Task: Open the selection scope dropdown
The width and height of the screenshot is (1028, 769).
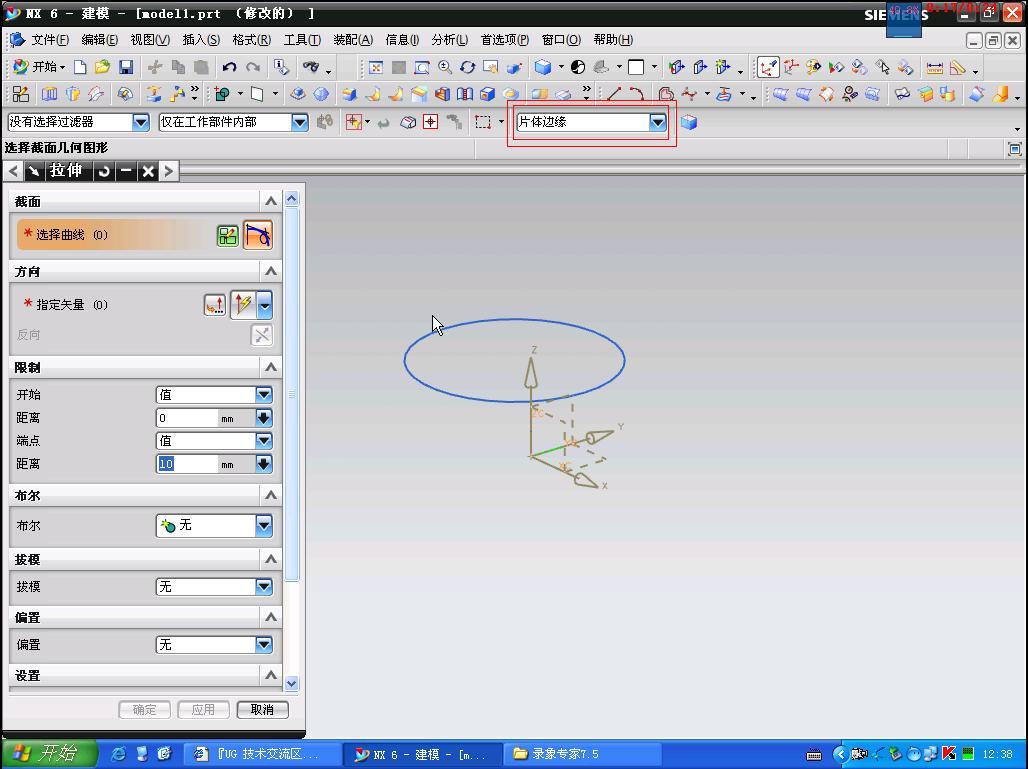Action: pos(300,122)
